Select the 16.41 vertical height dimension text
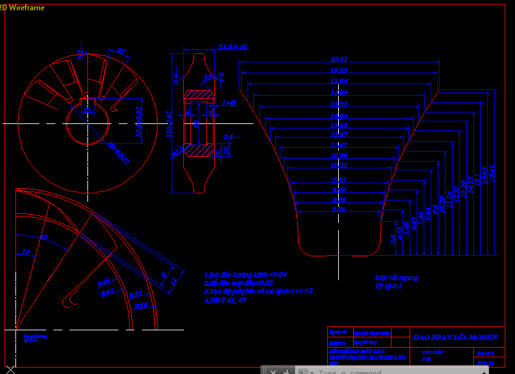 [493, 174]
